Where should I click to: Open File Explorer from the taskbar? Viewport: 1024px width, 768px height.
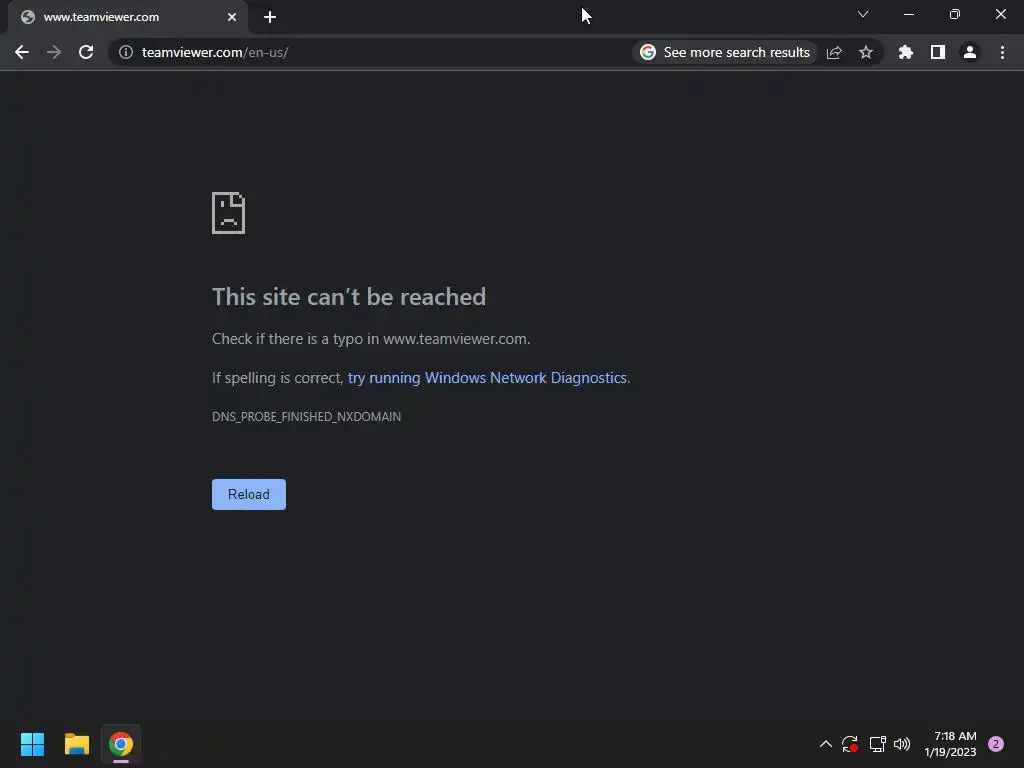77,744
